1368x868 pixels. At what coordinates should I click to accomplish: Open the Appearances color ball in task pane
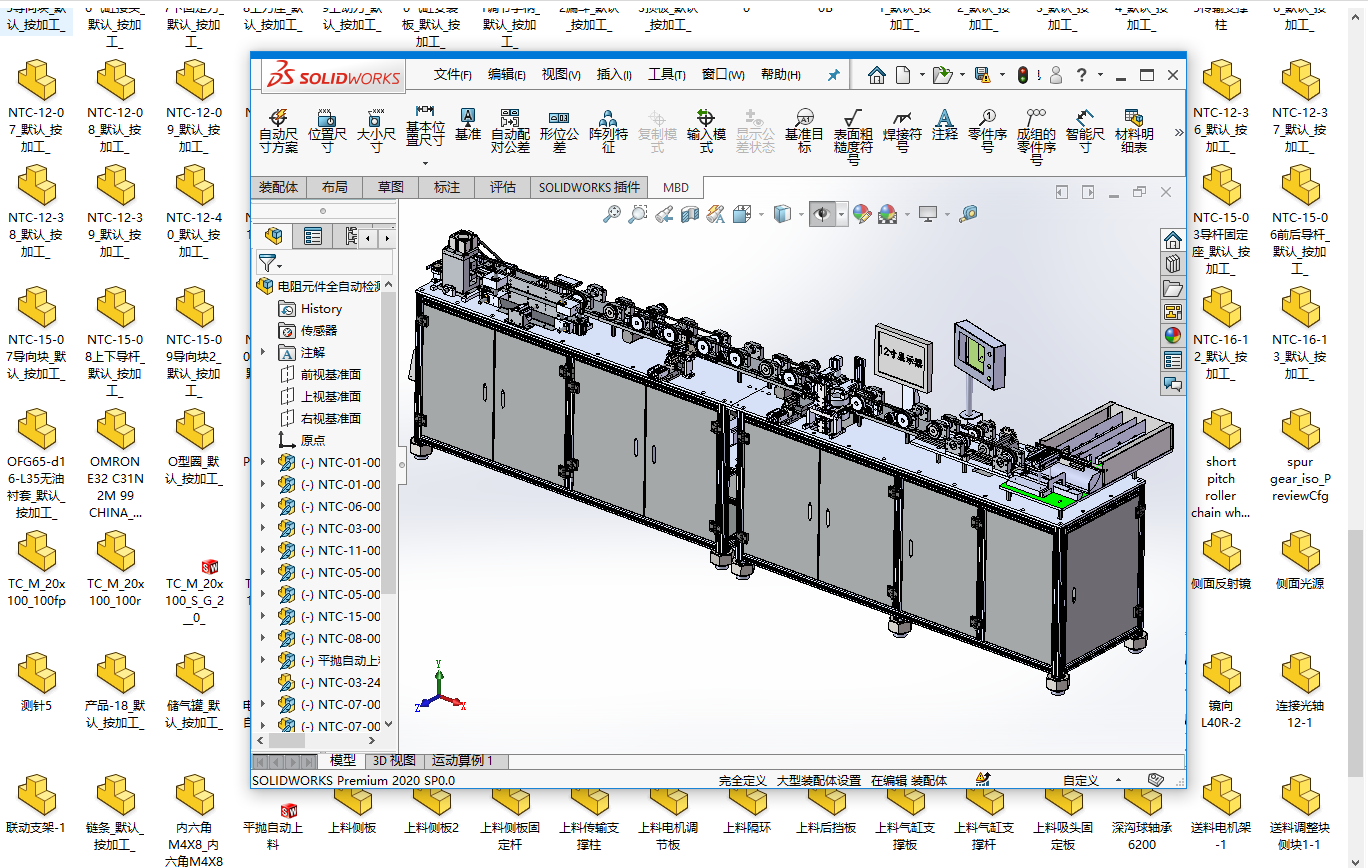coord(1173,336)
